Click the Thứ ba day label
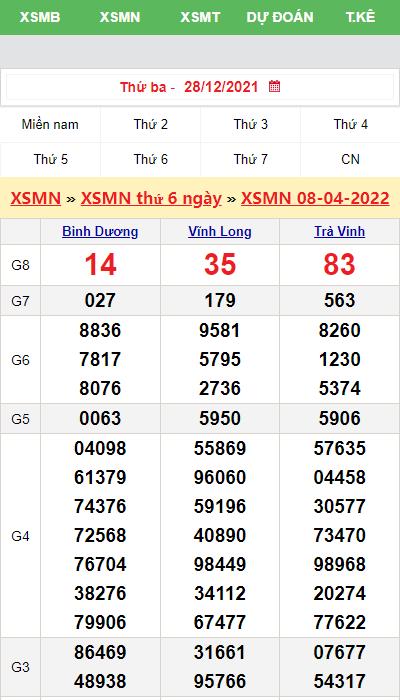This screenshot has width=400, height=700. (143, 87)
